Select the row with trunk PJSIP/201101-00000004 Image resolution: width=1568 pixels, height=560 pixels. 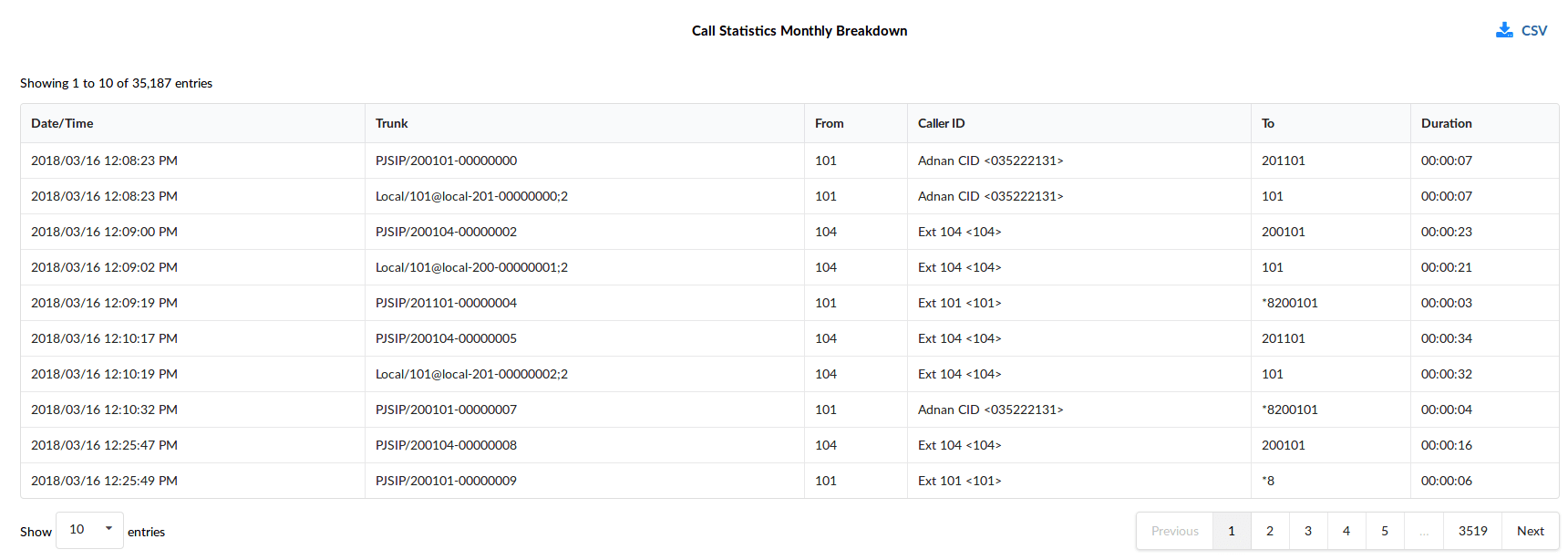789,303
